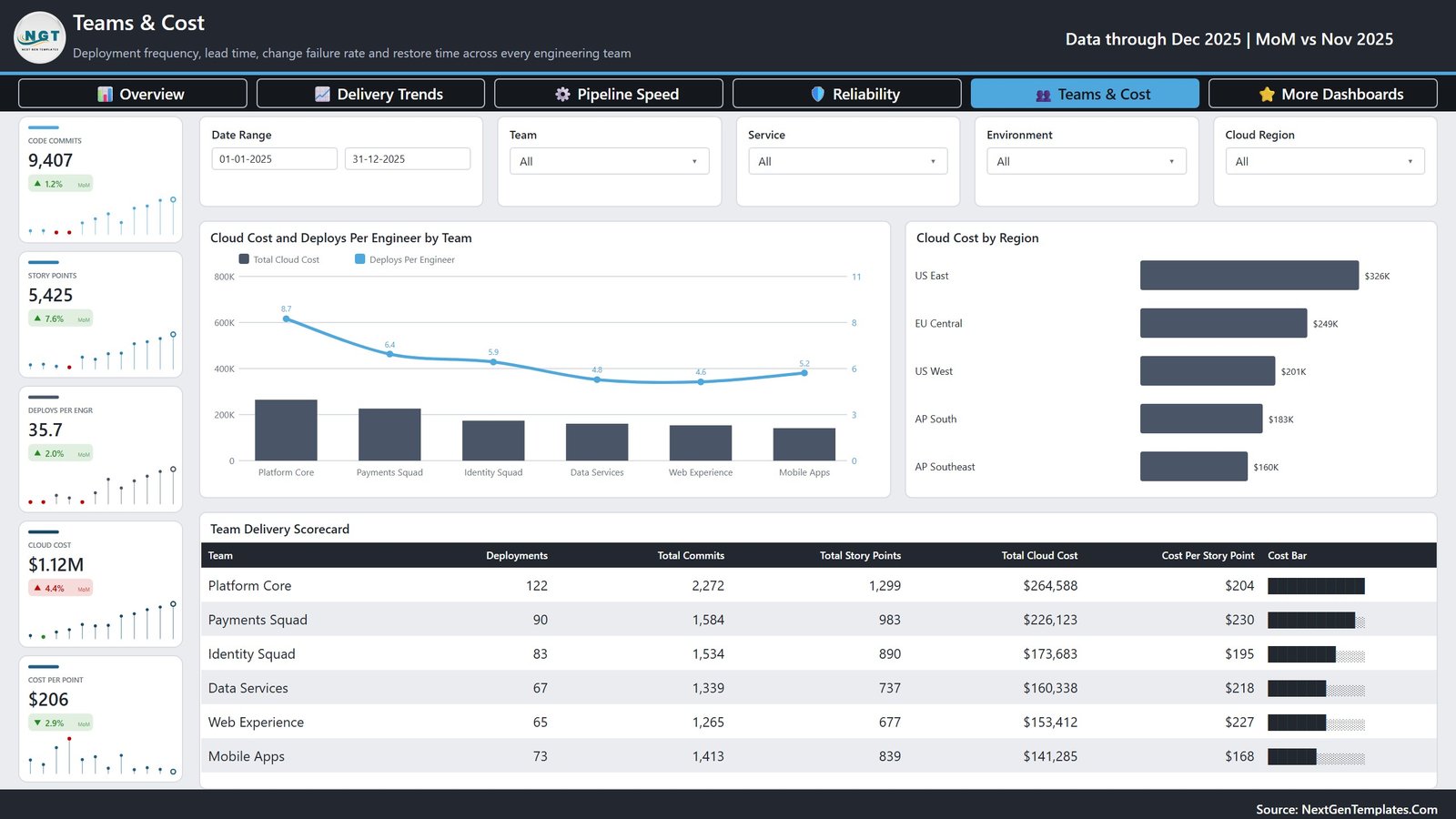1456x819 pixels.
Task: Click the Cost Per Point down-arrow indicator
Action: (37, 723)
